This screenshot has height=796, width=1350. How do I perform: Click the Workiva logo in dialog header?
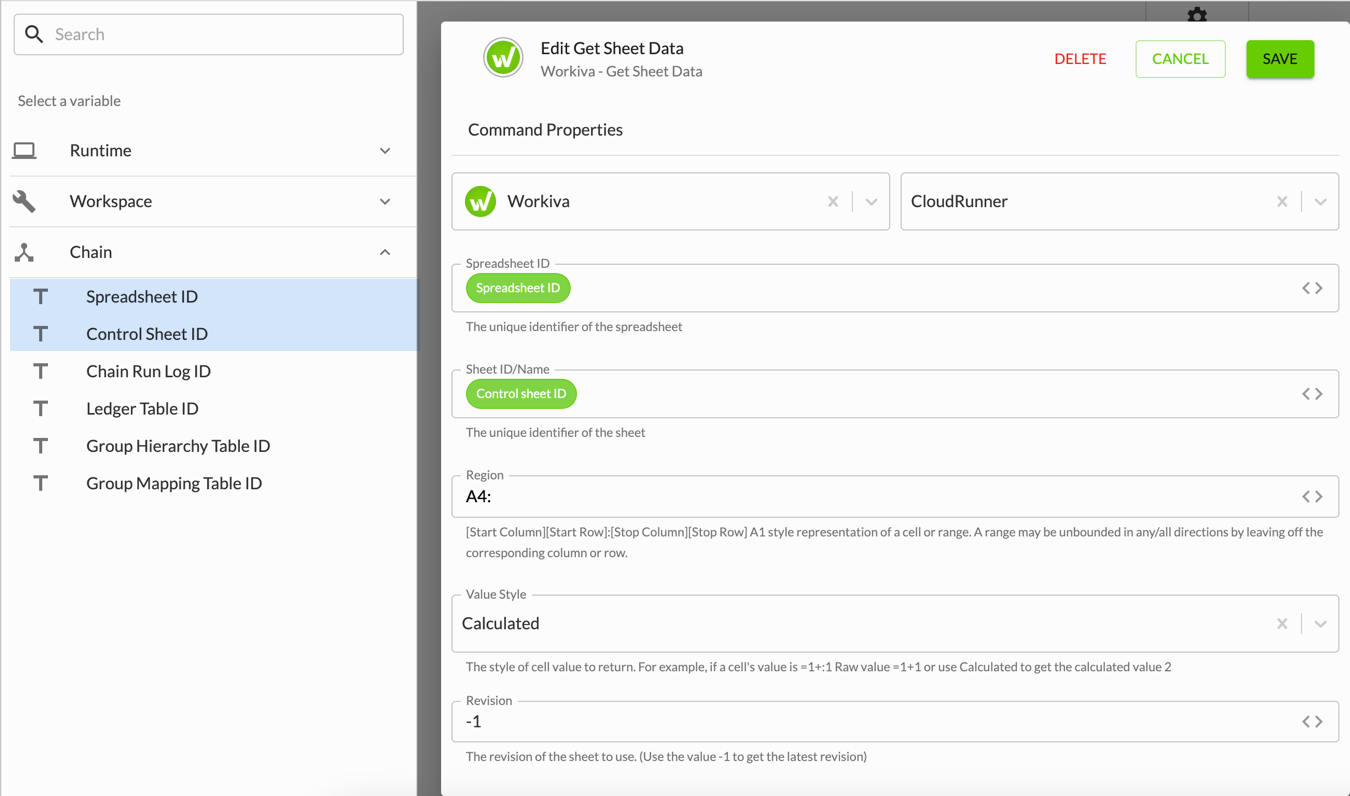pos(503,58)
